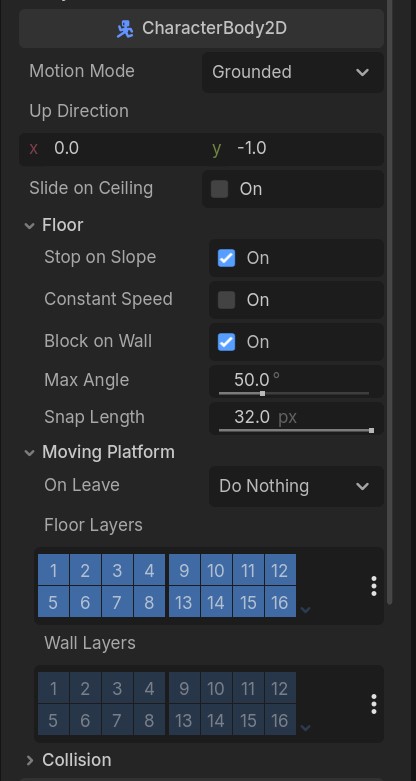Toggle Floor Layers bit 1

click(x=53, y=570)
